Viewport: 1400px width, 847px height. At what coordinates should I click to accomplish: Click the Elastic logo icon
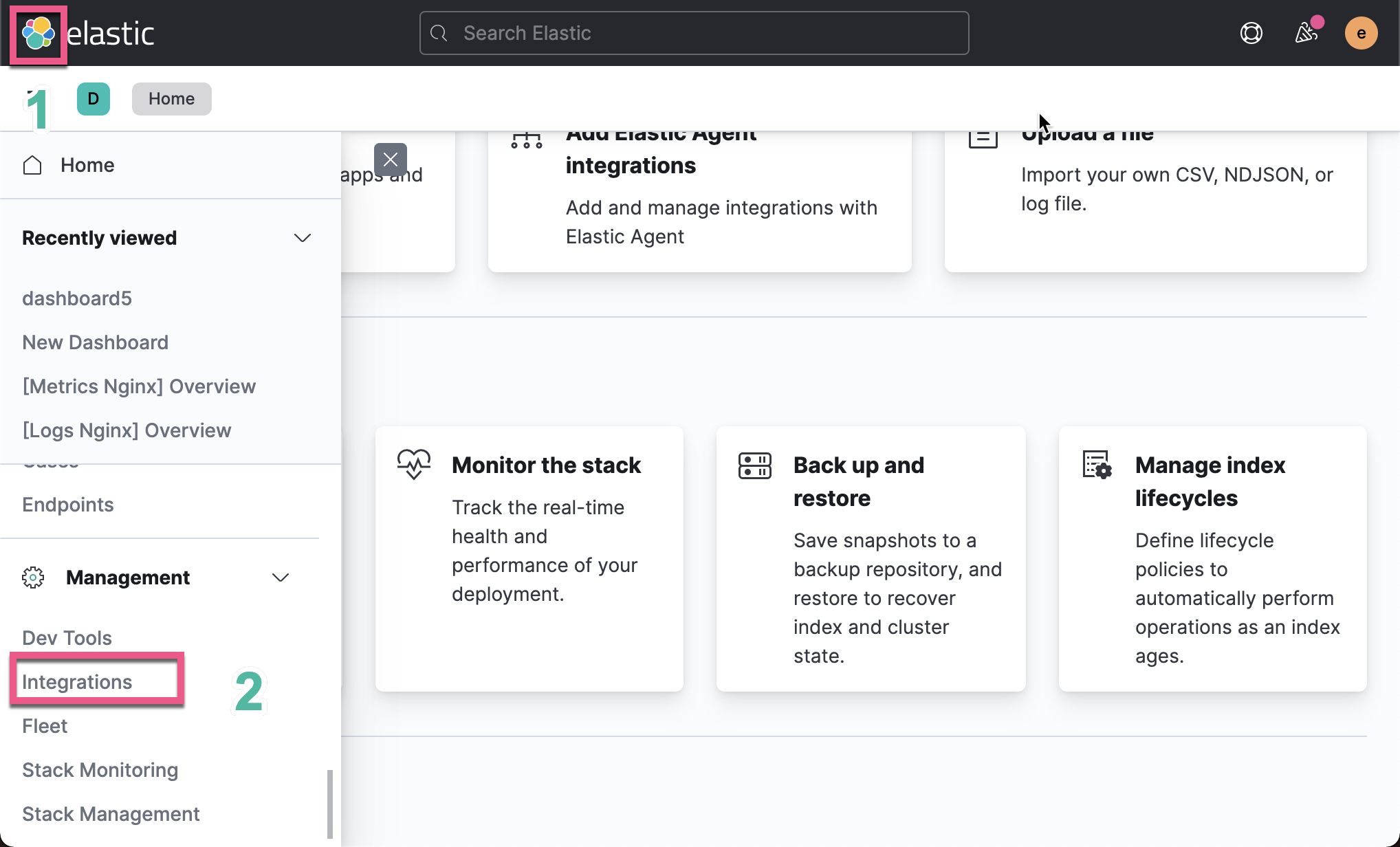tap(39, 33)
